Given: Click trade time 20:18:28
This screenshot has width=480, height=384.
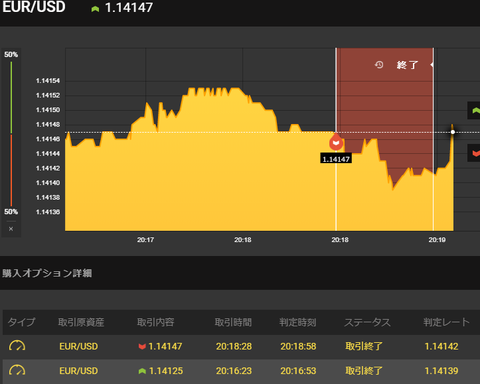Looking at the screenshot, I should (234, 346).
